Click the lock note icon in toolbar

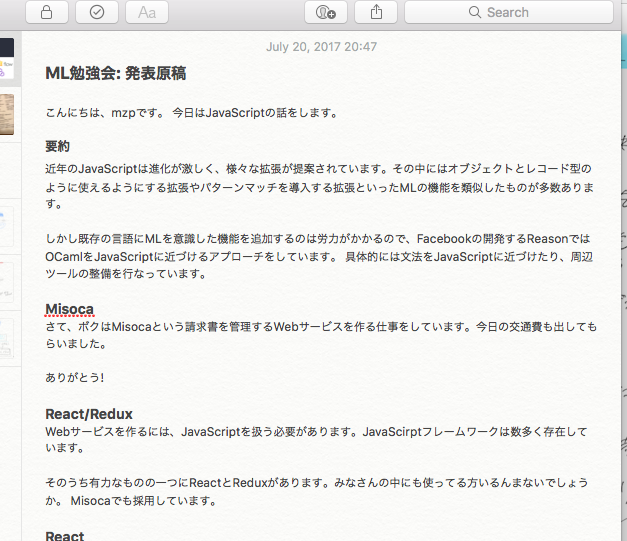(47, 12)
